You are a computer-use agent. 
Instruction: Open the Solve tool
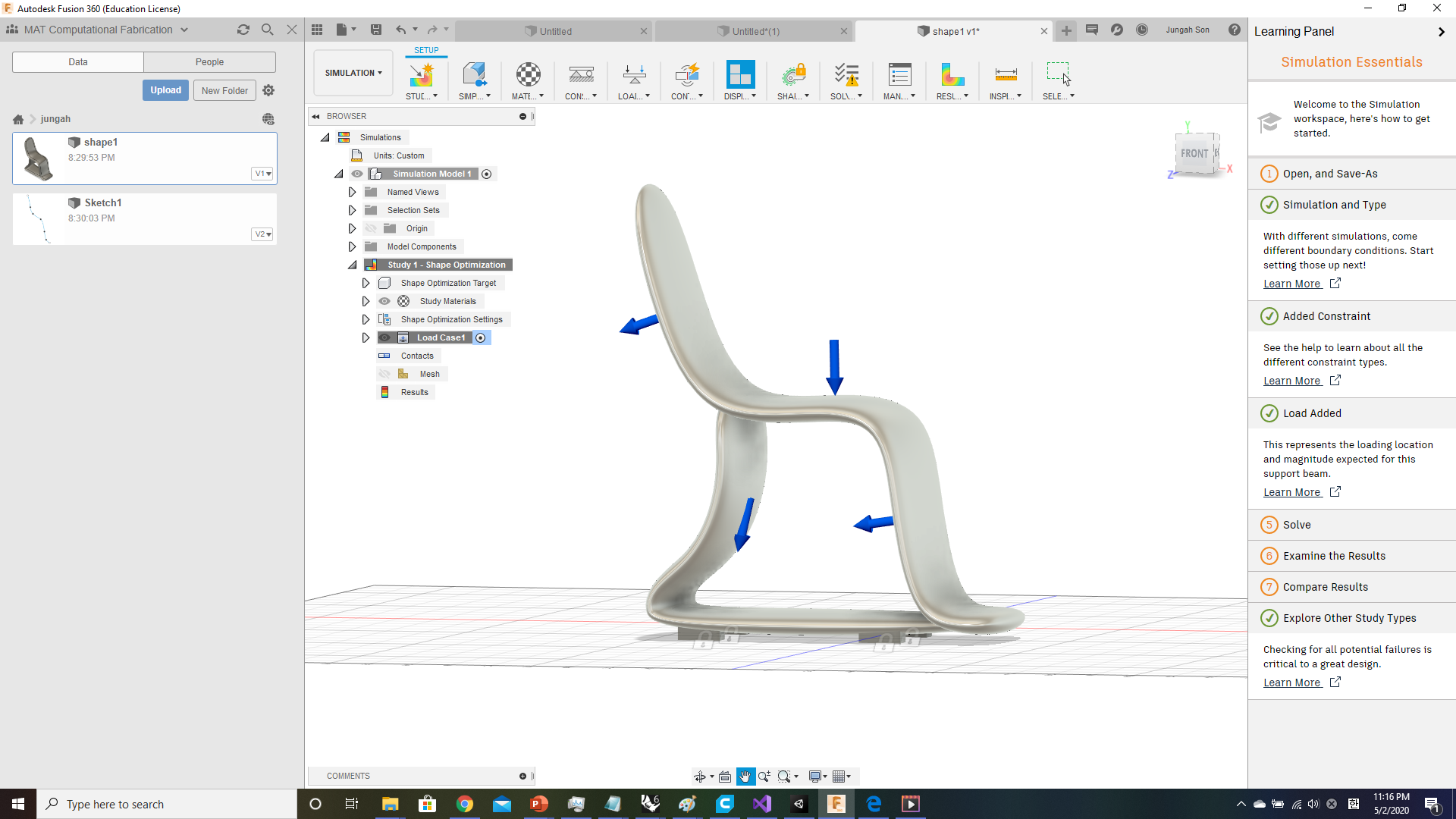(846, 76)
